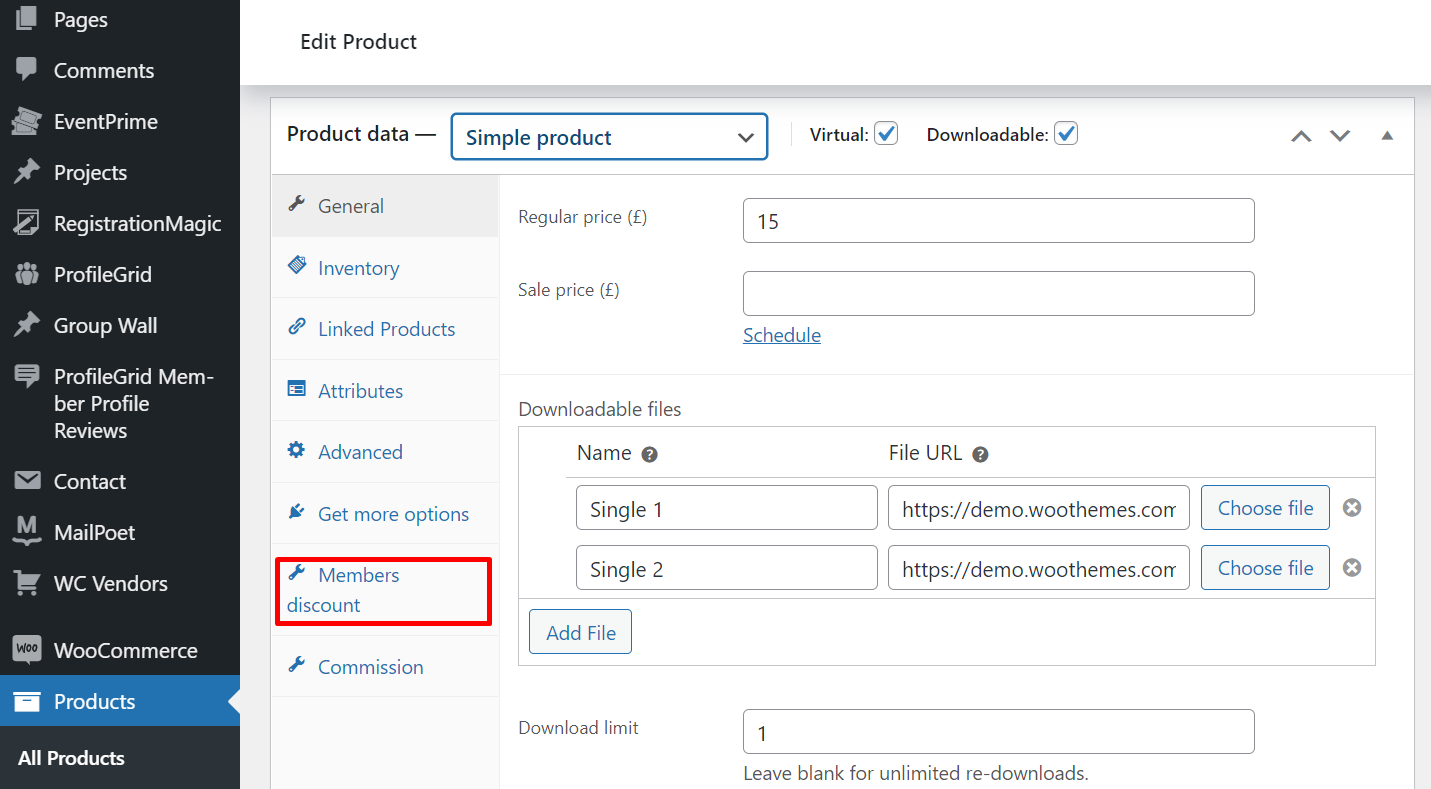This screenshot has height=789, width=1431.
Task: Move Product data panel up
Action: pos(1300,136)
